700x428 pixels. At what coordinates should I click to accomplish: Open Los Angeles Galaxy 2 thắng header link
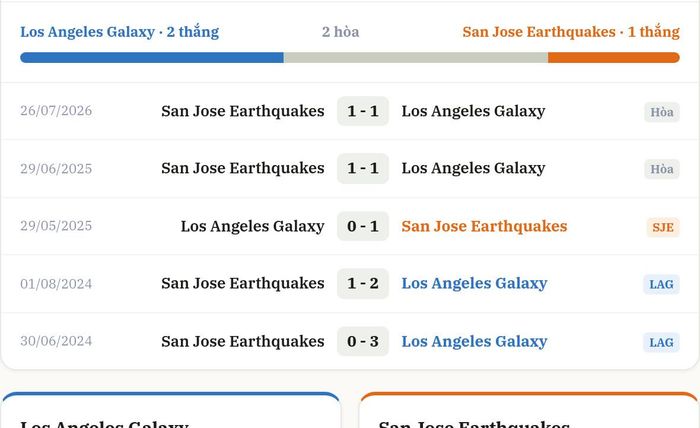click(x=120, y=32)
